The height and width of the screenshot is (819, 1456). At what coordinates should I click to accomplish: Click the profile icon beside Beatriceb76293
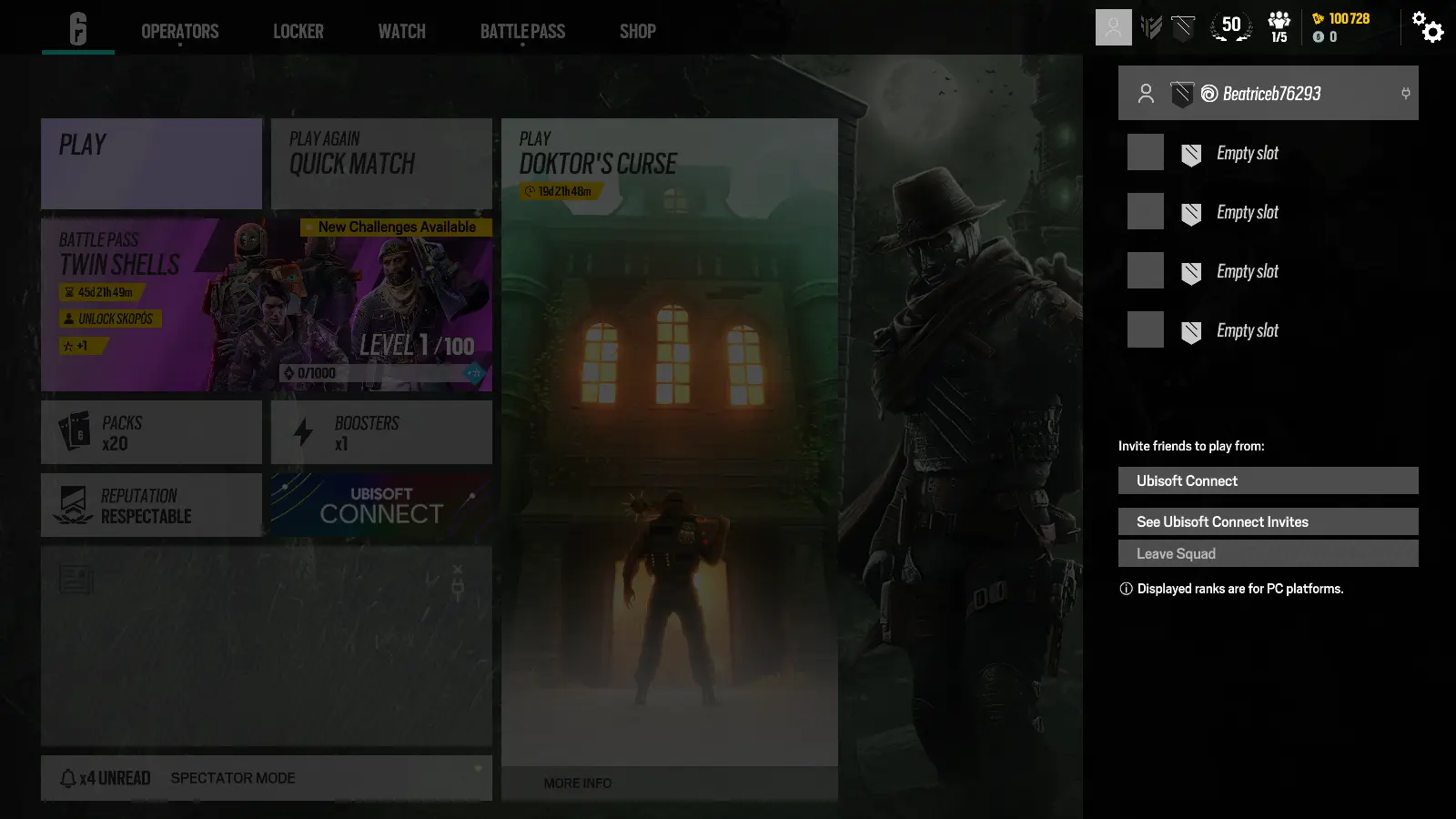tap(1146, 93)
